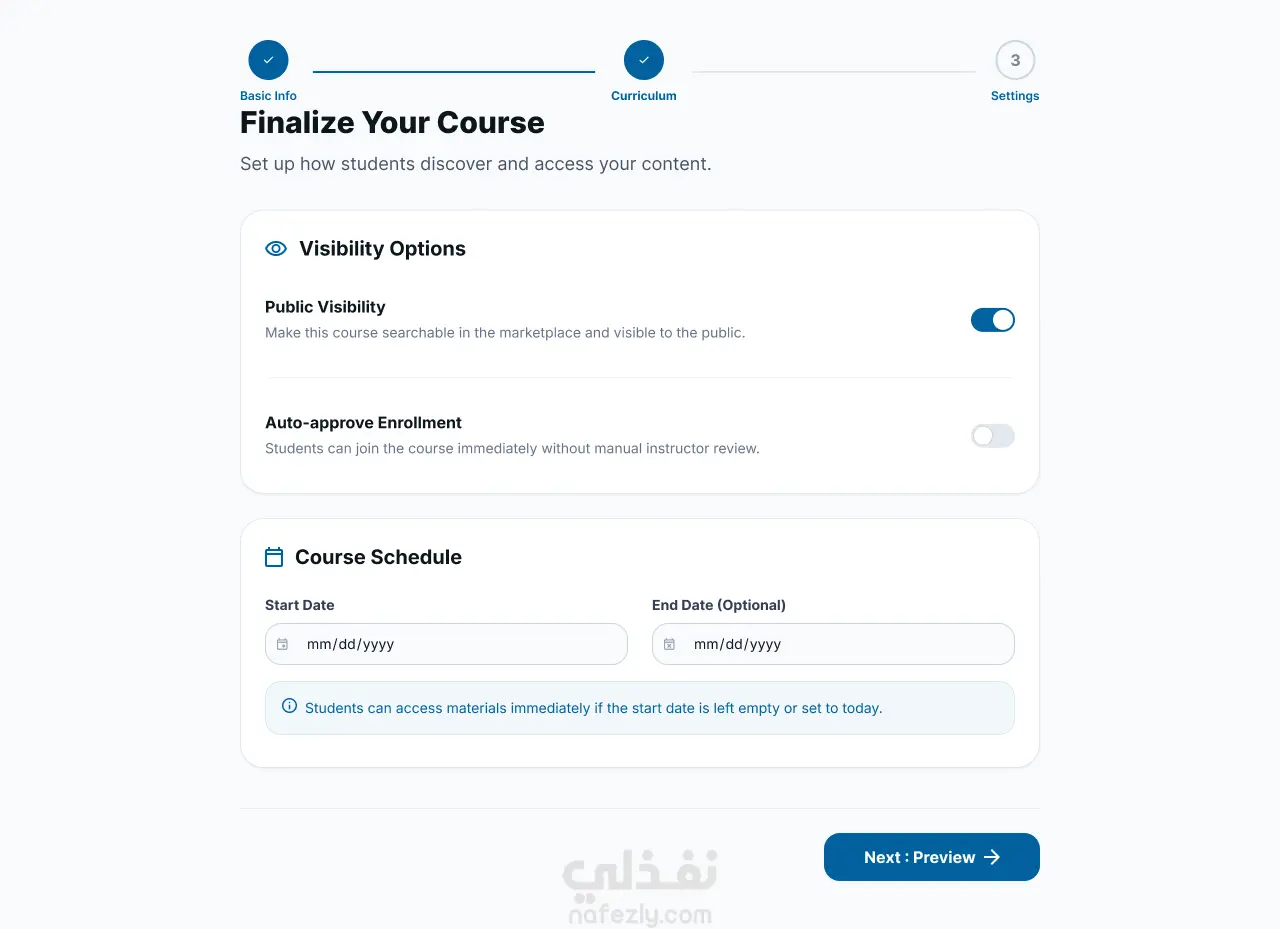This screenshot has height=929, width=1280.
Task: Click calendar icon in Start Date field
Action: pos(283,644)
